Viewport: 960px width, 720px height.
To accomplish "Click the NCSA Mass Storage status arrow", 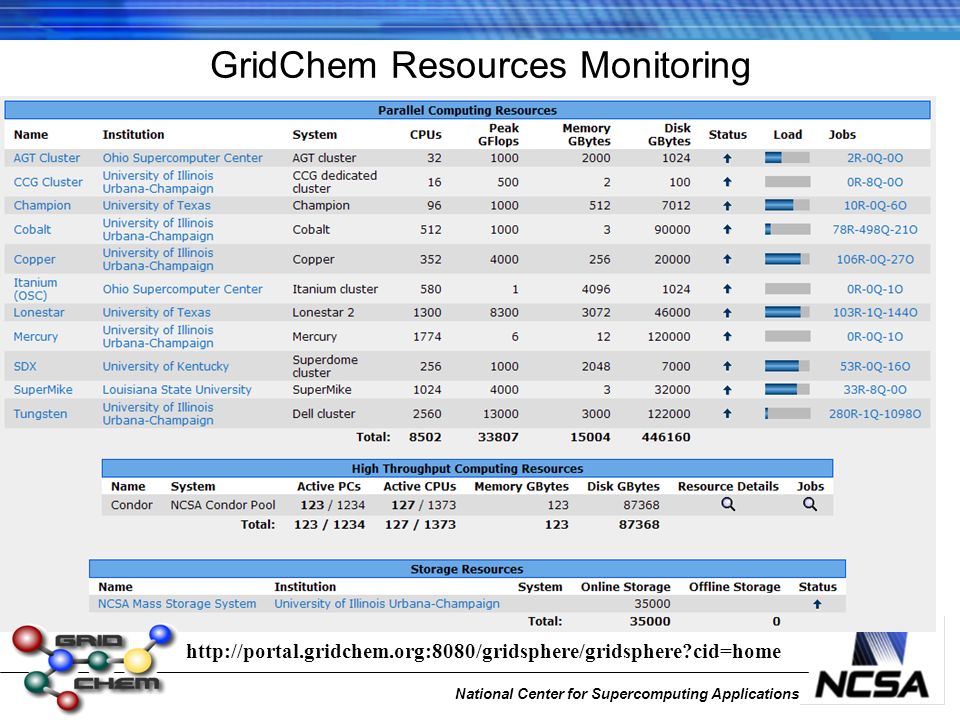I will pyautogui.click(x=817, y=604).
